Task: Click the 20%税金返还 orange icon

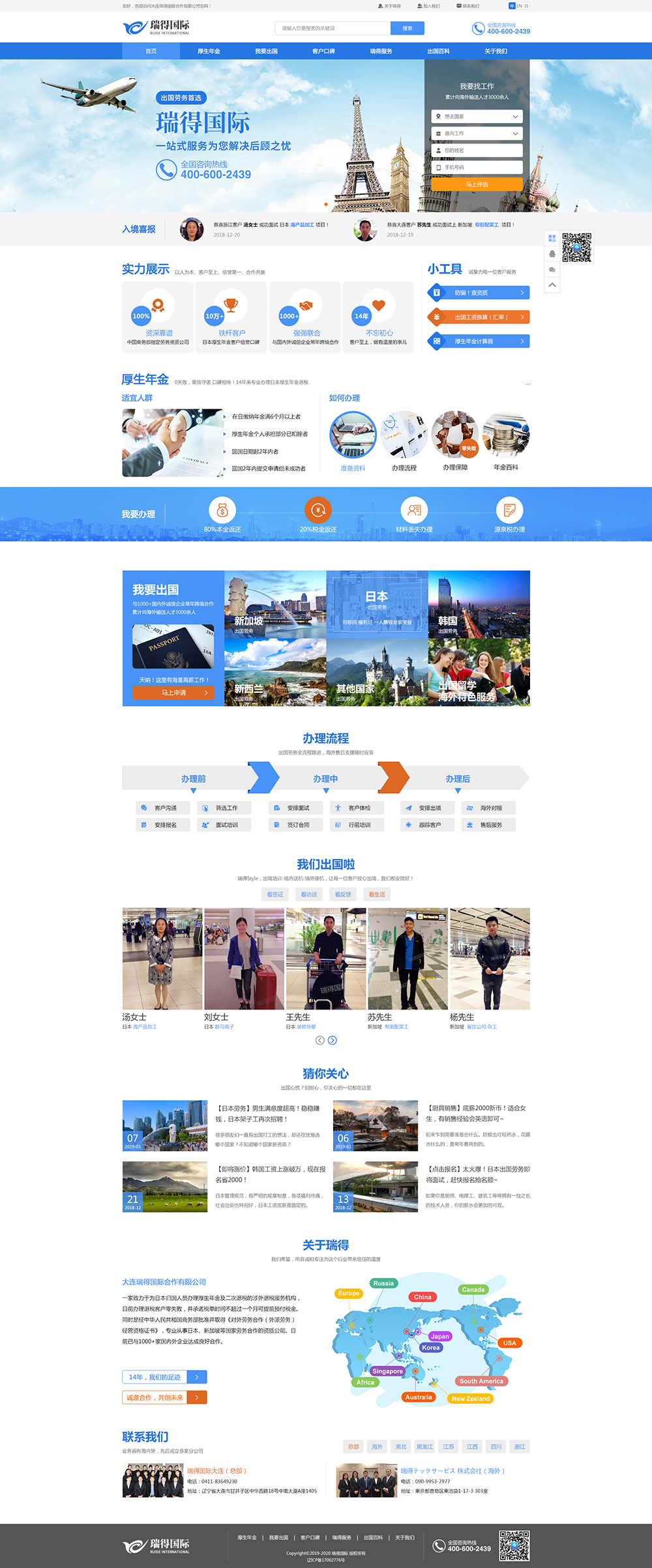Action: 318,510
